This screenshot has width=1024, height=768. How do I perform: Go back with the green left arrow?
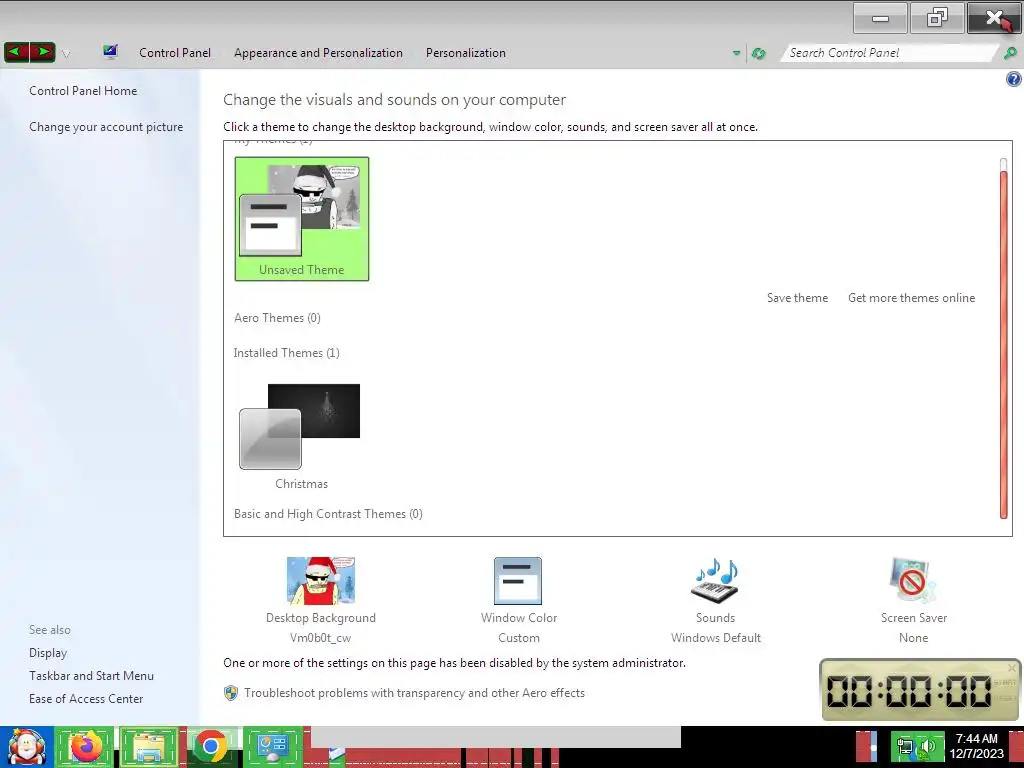tap(17, 52)
